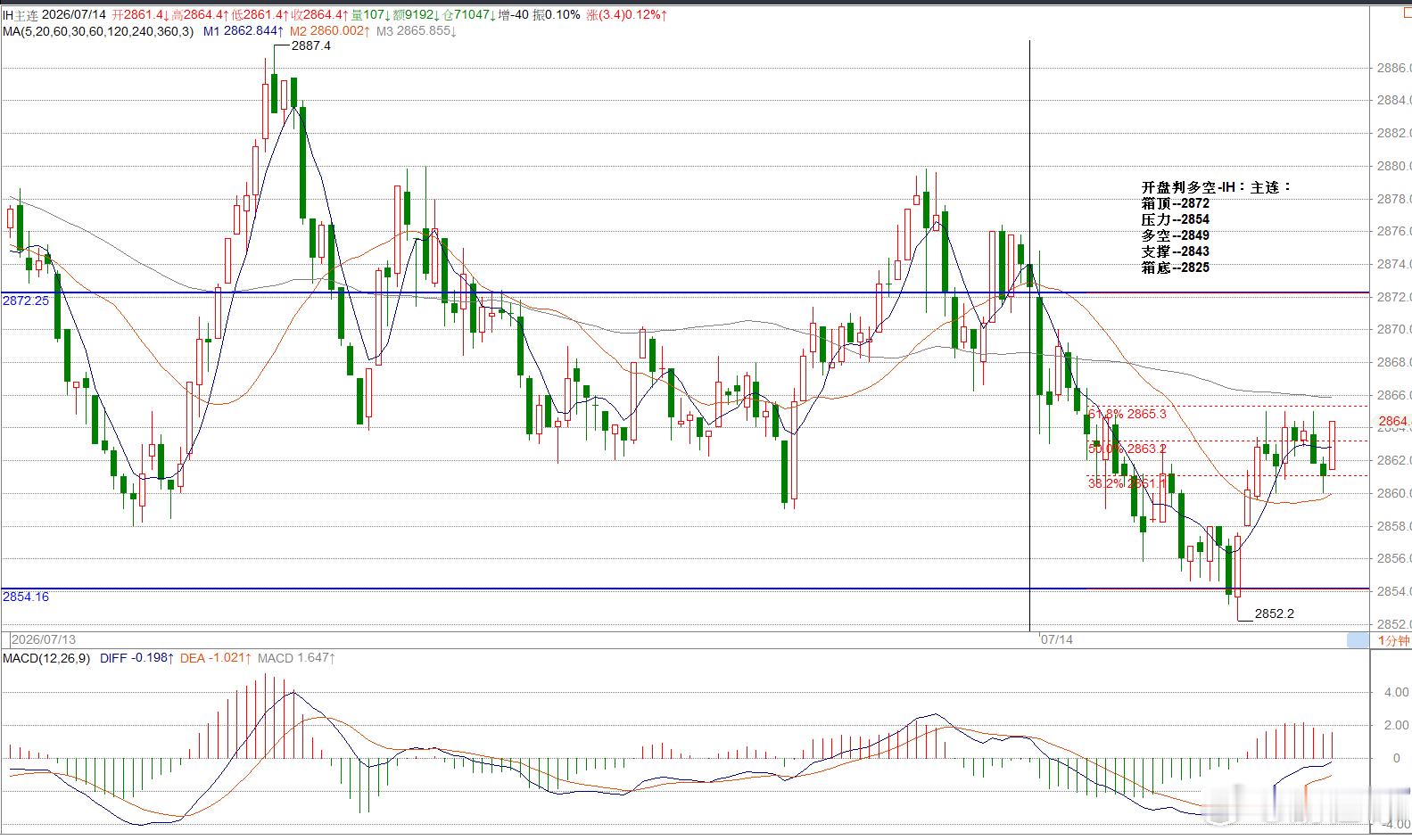Select the 2872.25 blue horizontal line label
Viewport: 1412px width, 840px height.
tap(26, 301)
